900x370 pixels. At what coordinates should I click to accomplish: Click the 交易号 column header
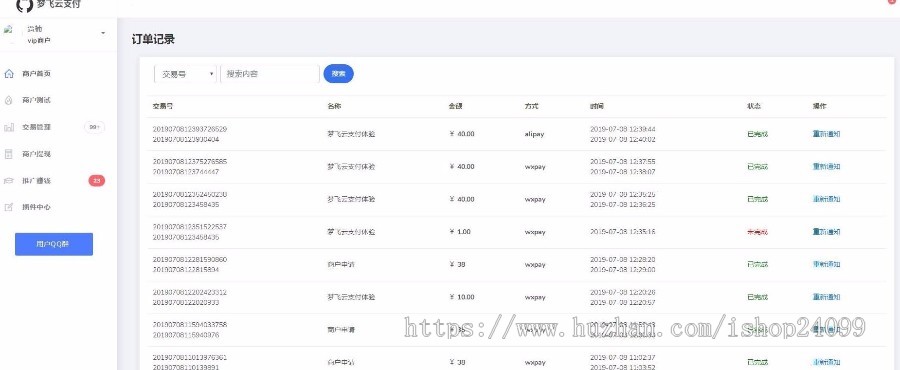click(163, 107)
